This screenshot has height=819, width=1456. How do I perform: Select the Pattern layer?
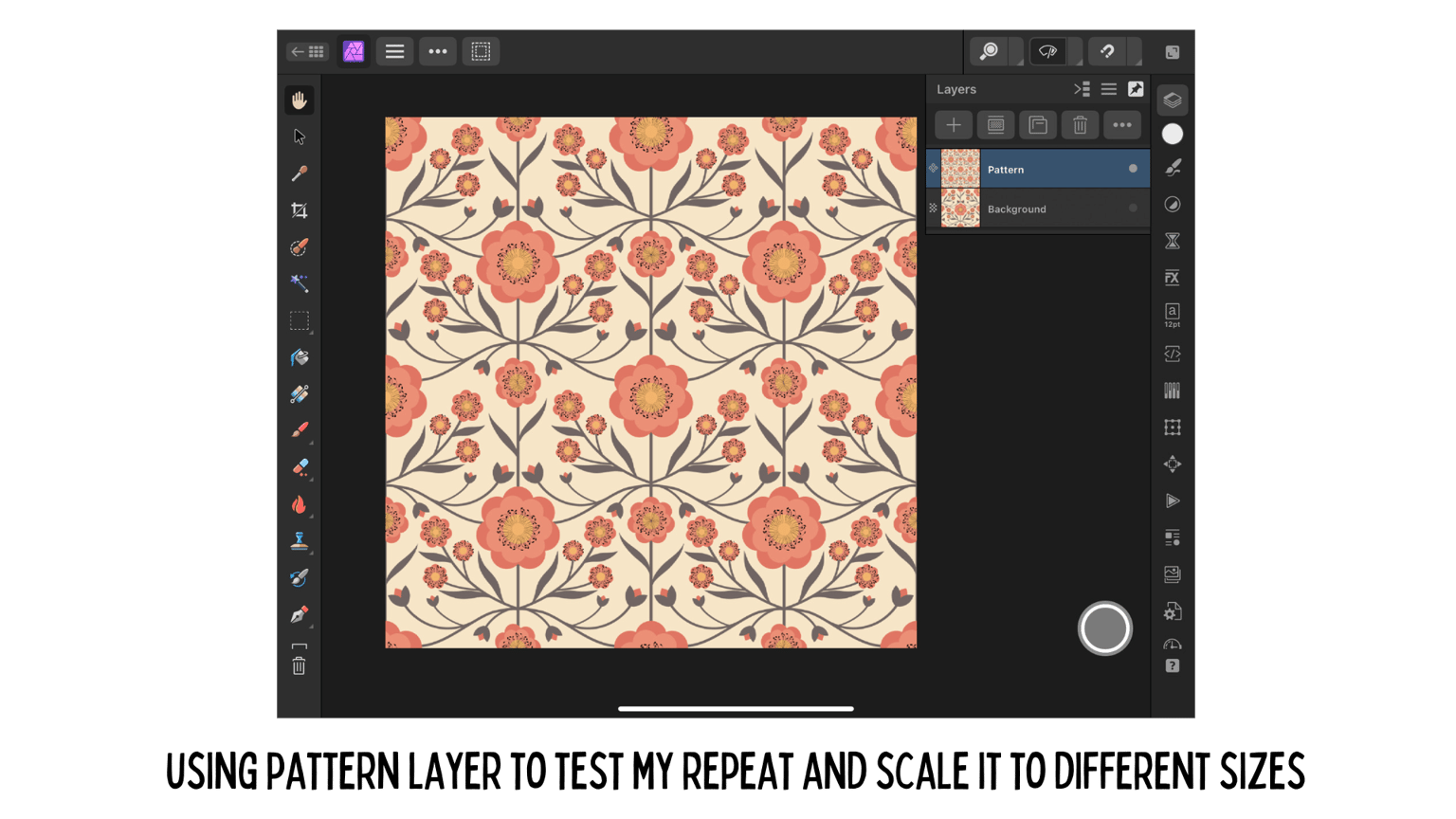tap(1038, 169)
